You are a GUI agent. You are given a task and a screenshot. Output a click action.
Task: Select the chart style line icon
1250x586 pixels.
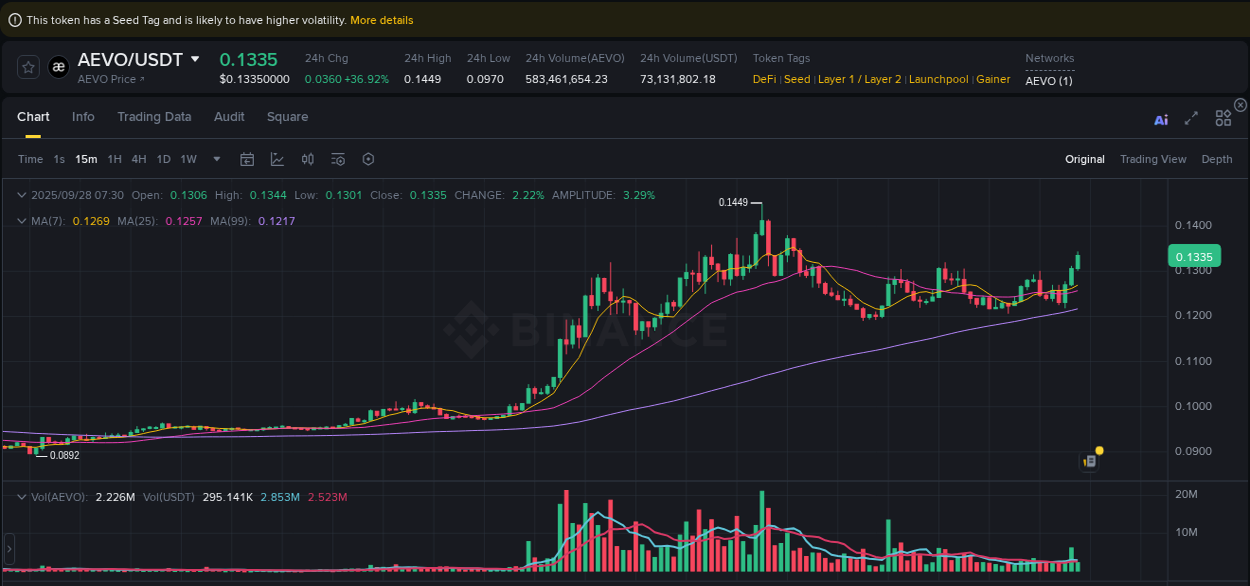coord(277,159)
